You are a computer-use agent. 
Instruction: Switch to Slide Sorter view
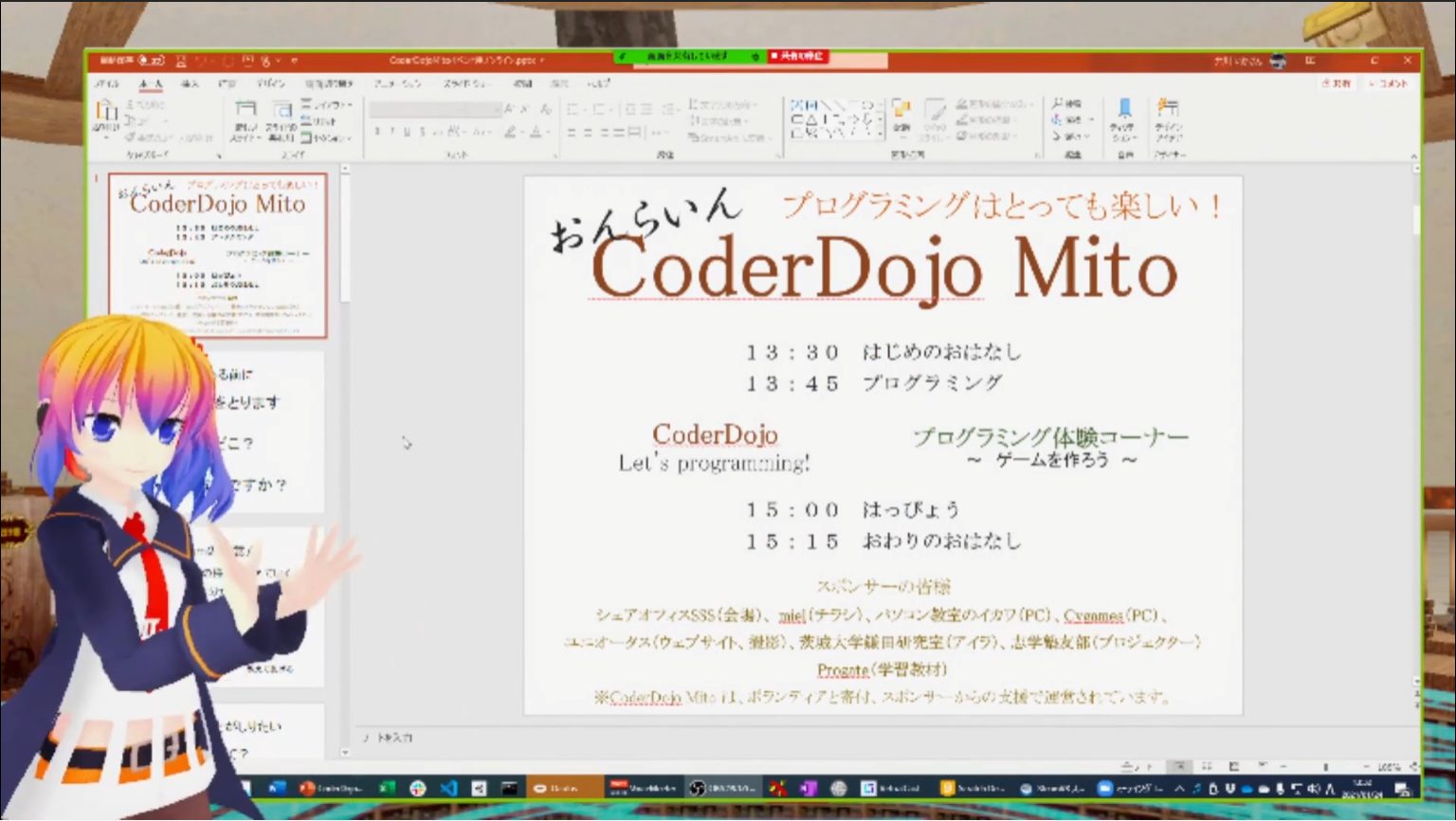(x=1207, y=766)
